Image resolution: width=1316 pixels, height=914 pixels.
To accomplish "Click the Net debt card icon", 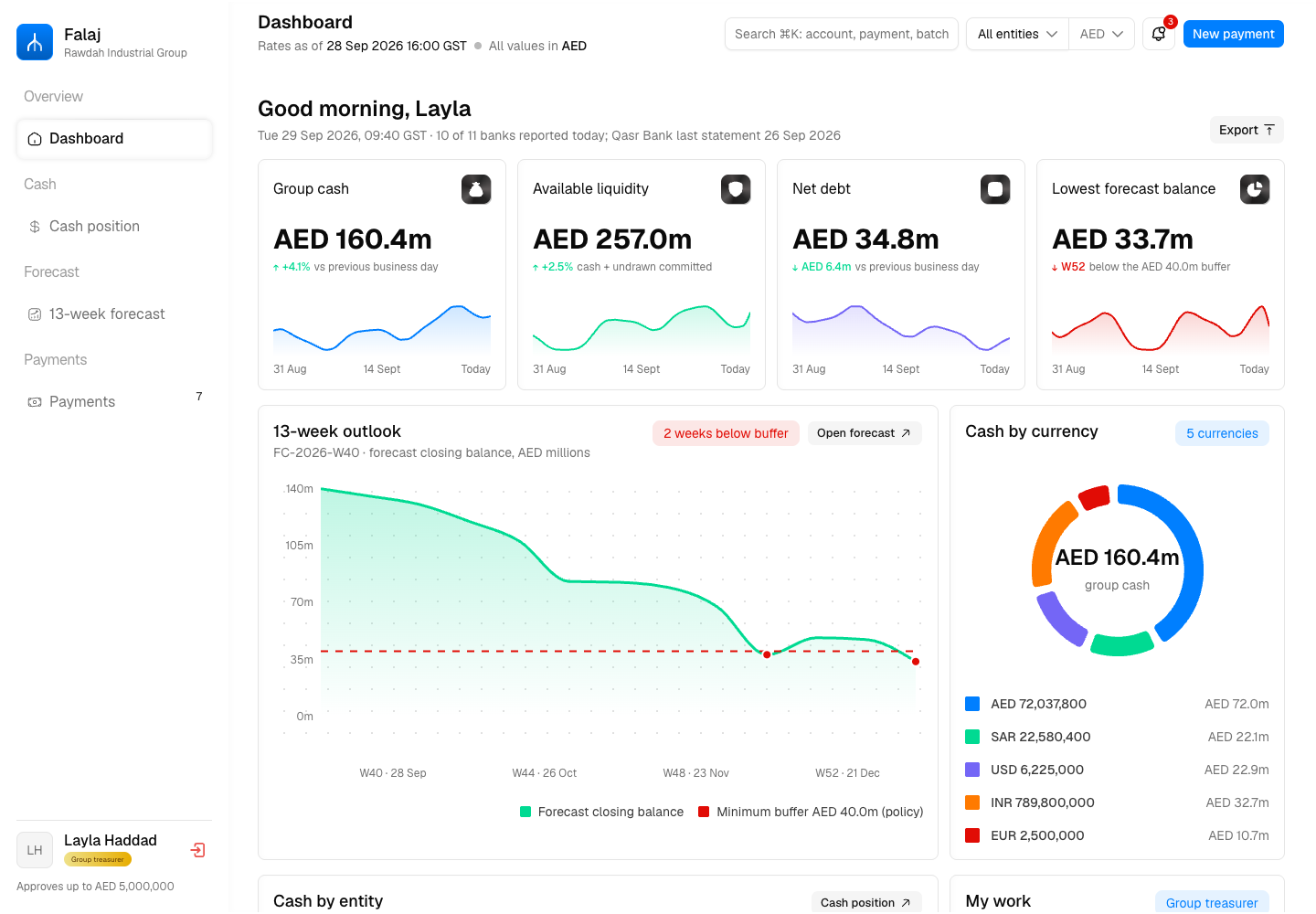I will pyautogui.click(x=995, y=189).
